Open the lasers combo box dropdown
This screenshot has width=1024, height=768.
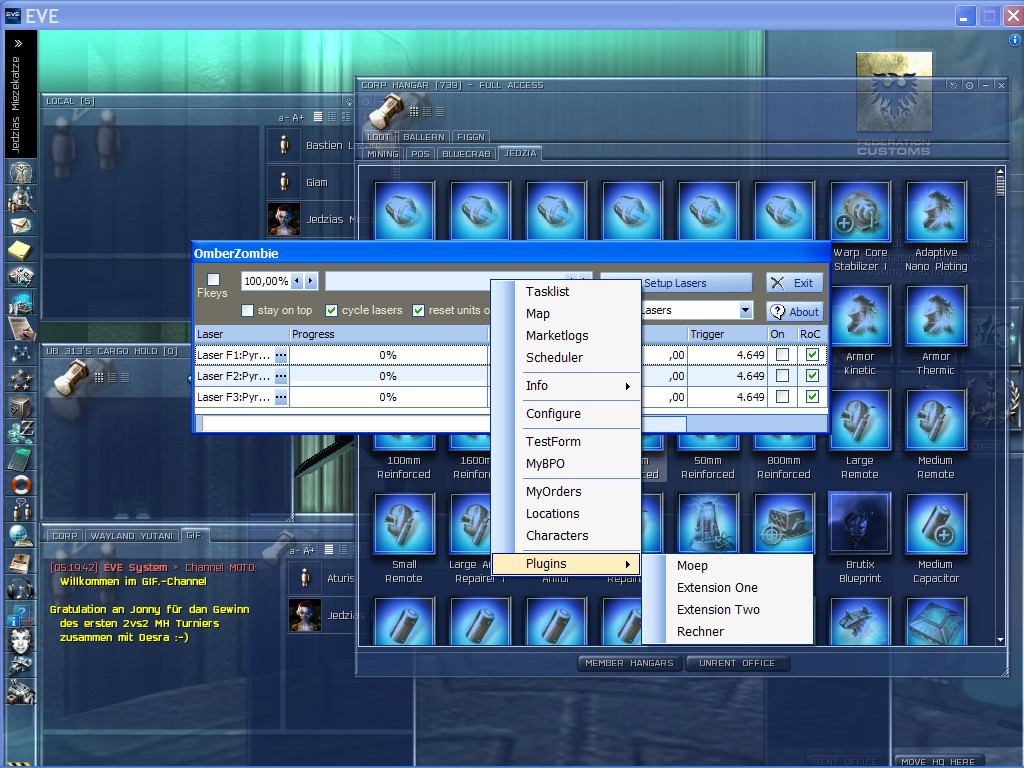[746, 310]
